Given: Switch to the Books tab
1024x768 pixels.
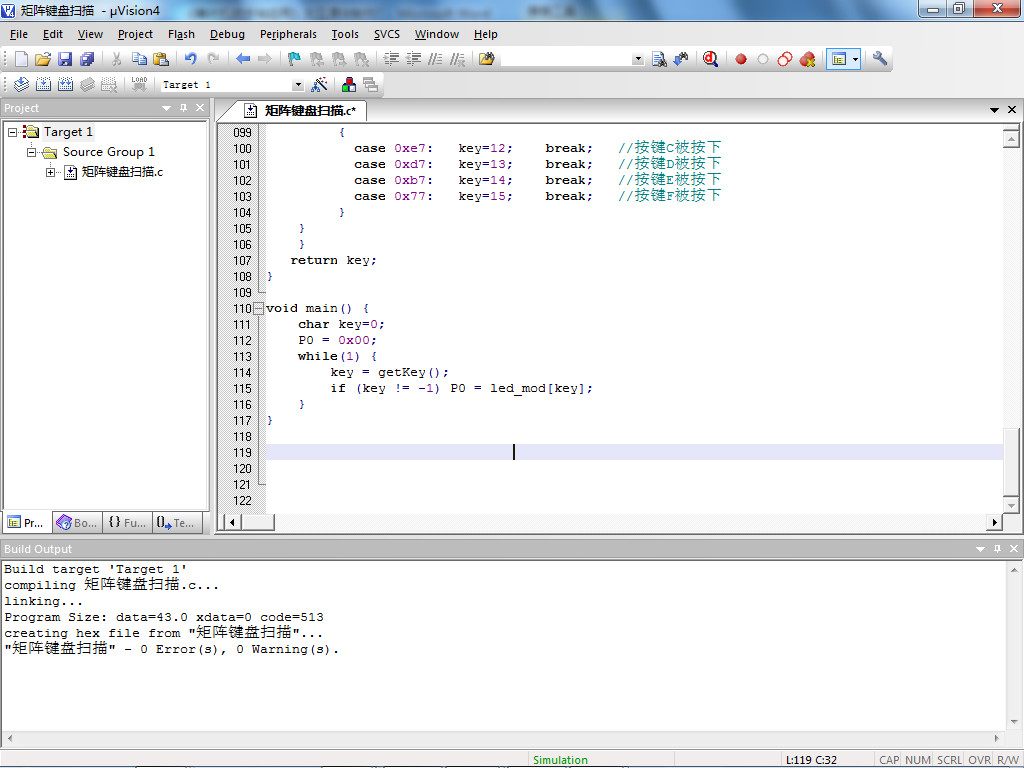Looking at the screenshot, I should point(77,522).
